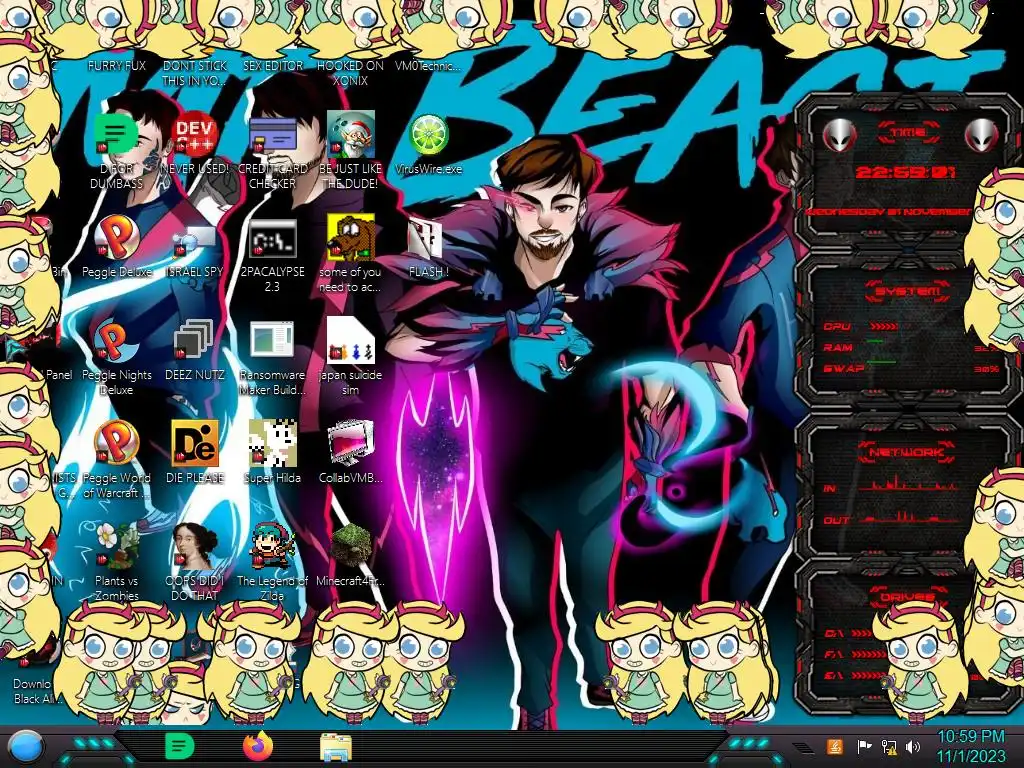Click the DRIVES gadget header
Image resolution: width=1024 pixels, height=768 pixels.
coord(906,597)
